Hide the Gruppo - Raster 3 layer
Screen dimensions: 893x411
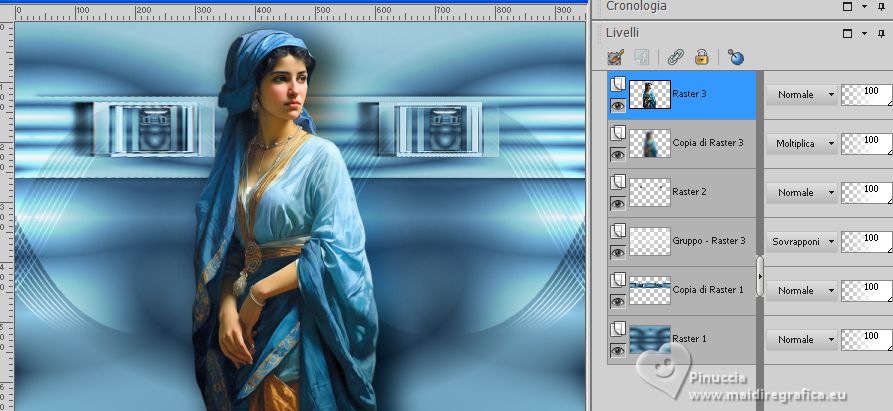[618, 252]
